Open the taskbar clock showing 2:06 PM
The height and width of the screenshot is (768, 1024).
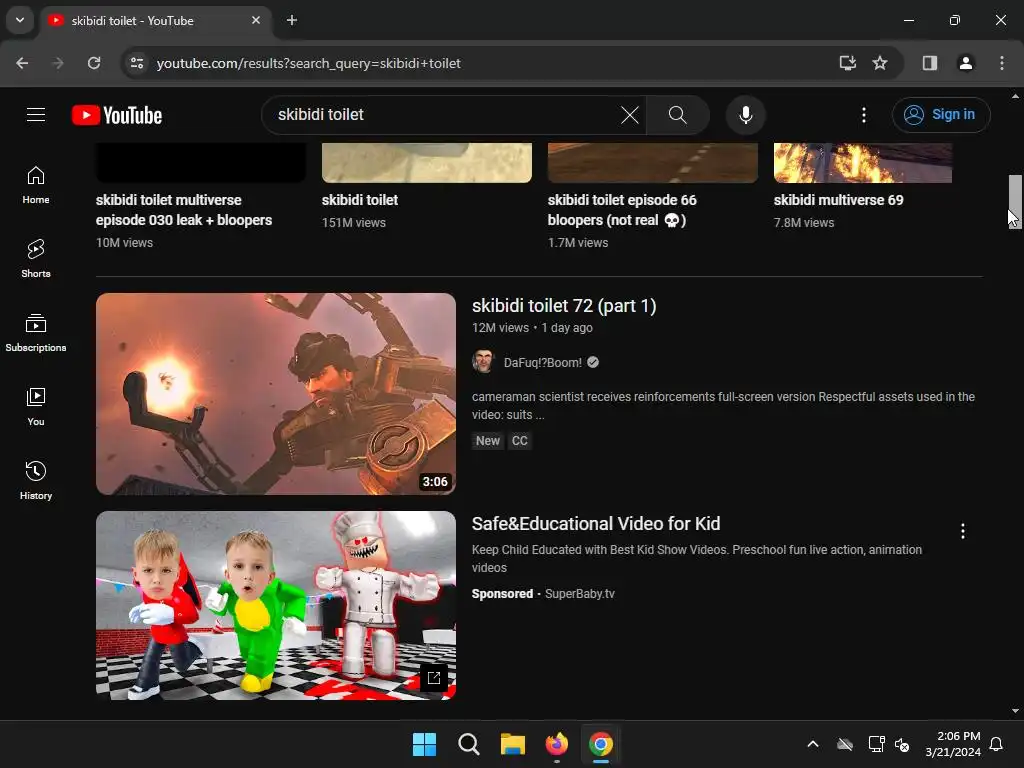pyautogui.click(x=953, y=744)
